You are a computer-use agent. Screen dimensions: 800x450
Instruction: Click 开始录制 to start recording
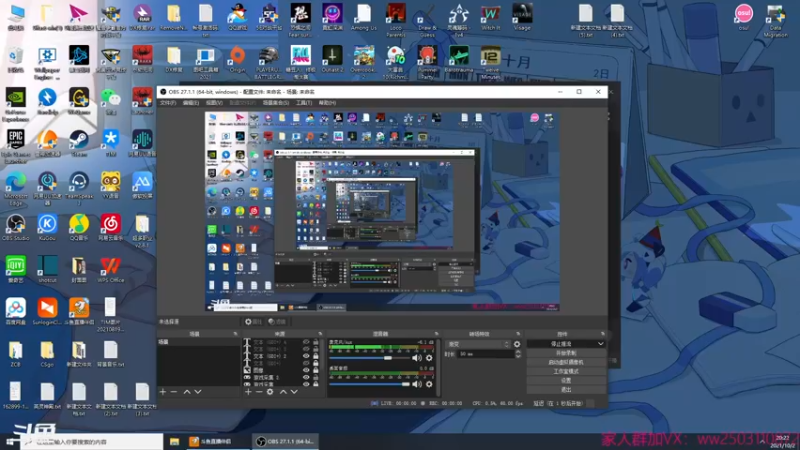tap(566, 353)
